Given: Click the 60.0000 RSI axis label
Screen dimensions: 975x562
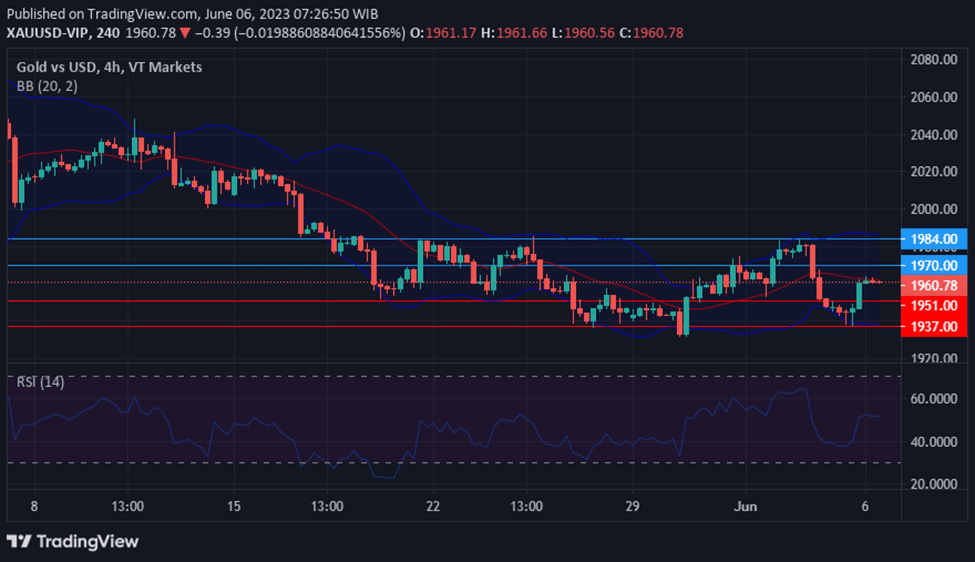Looking at the screenshot, I should (x=933, y=398).
